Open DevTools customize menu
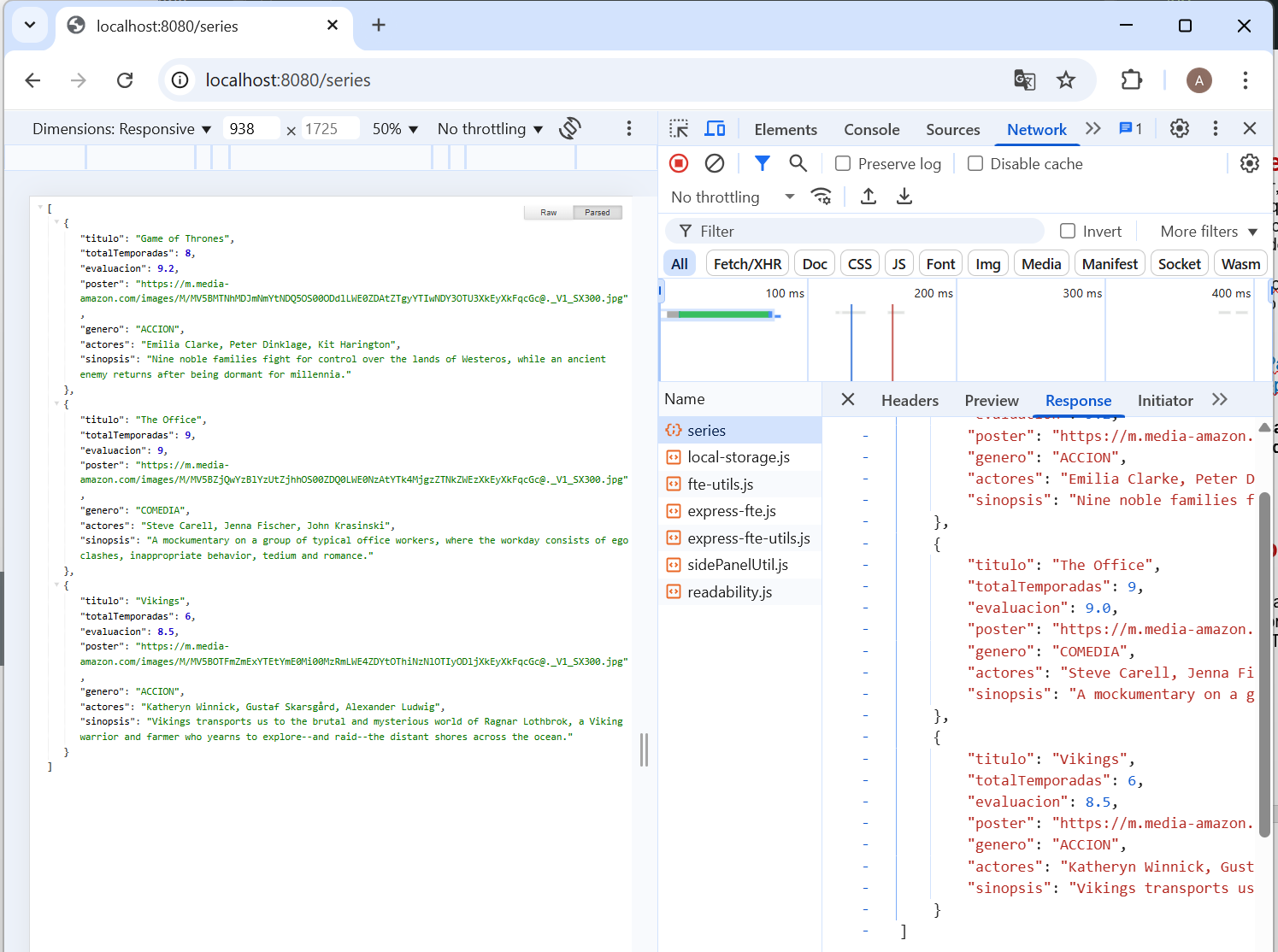This screenshot has width=1278, height=952. (x=1216, y=129)
